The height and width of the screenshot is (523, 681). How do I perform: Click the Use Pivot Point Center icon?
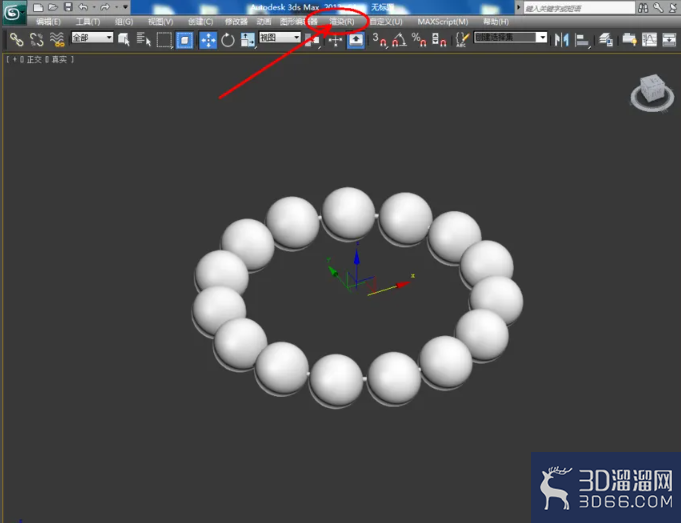point(312,40)
